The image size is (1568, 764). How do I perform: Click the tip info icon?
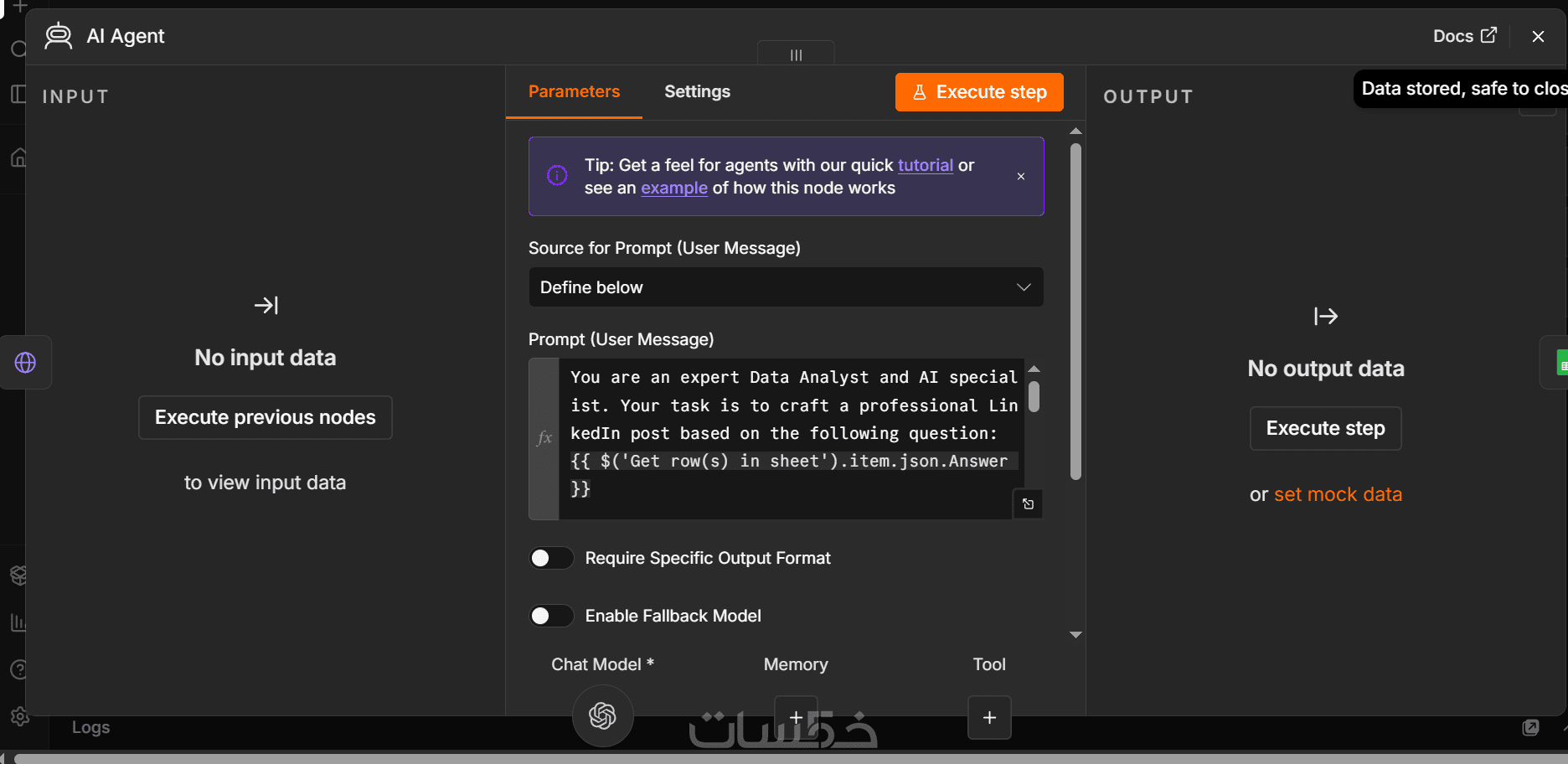(557, 175)
